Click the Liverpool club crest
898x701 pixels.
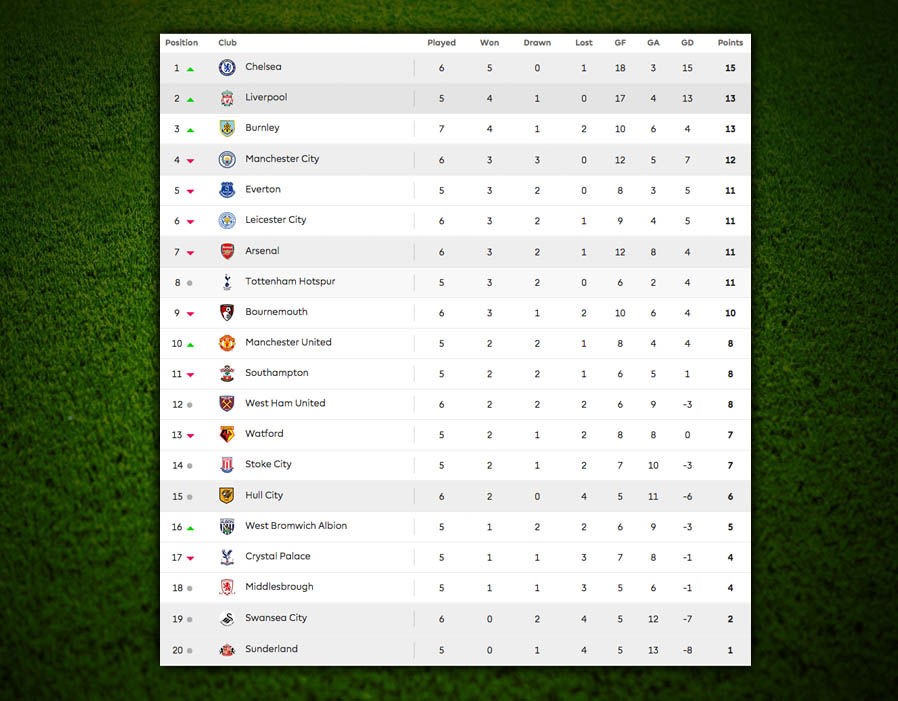(227, 98)
